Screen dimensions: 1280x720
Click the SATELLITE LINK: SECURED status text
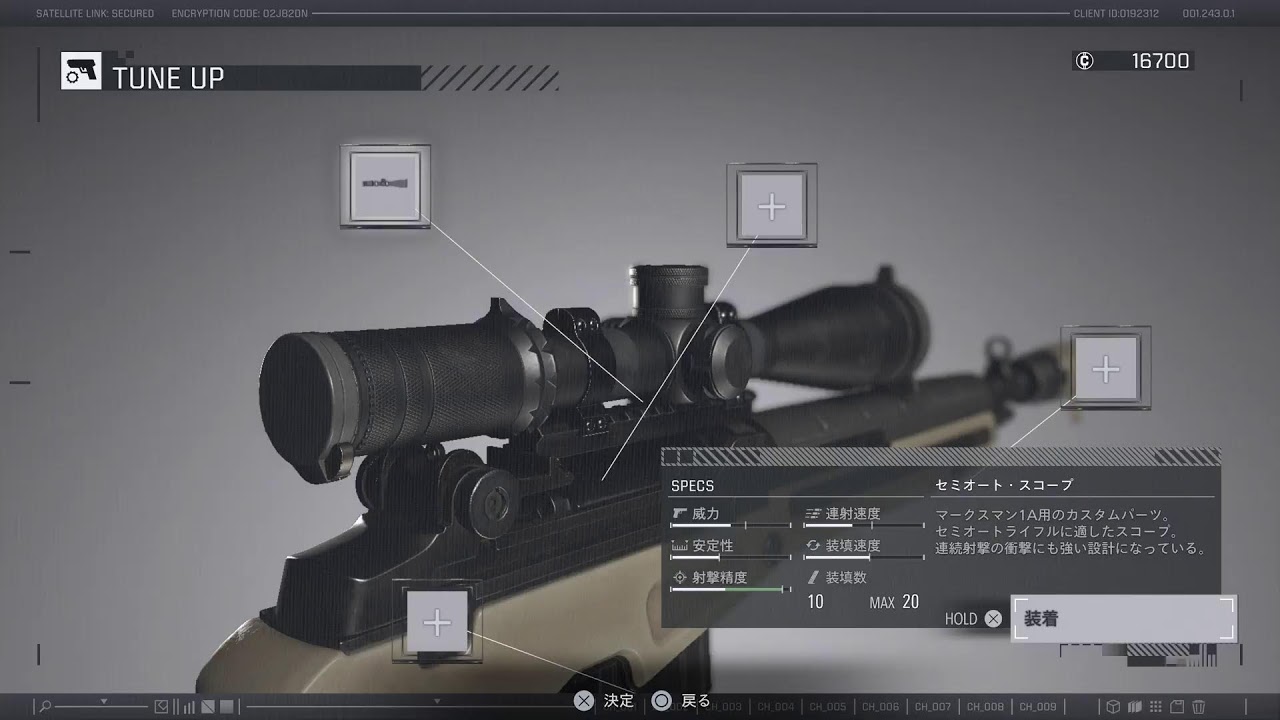pos(95,14)
